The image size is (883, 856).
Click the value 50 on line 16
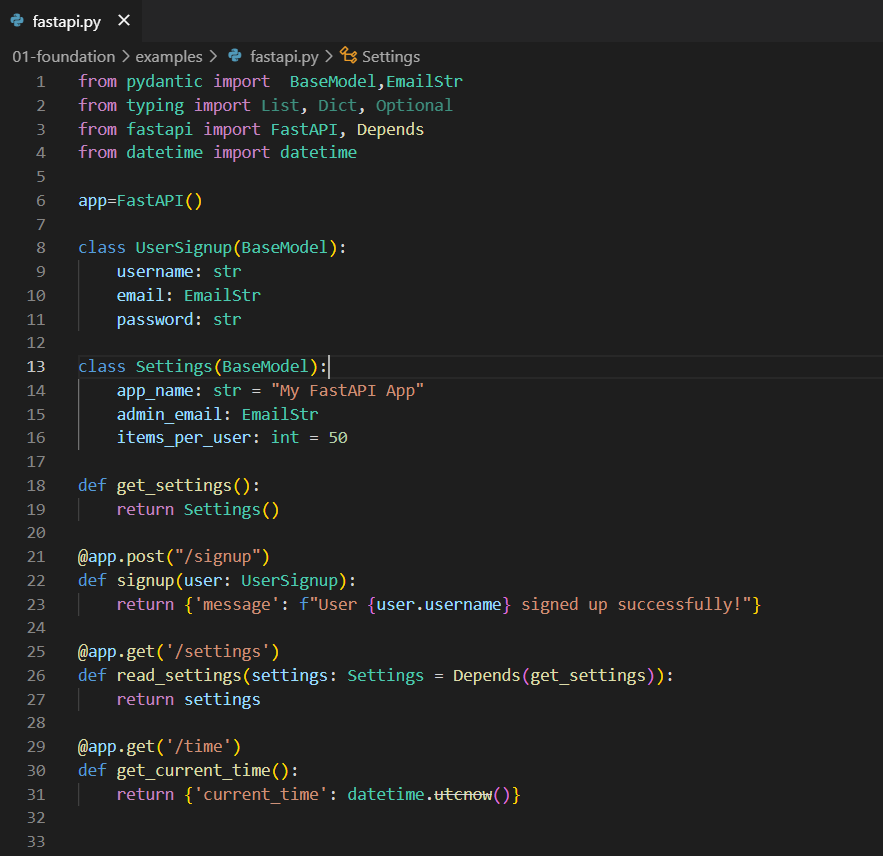click(338, 438)
